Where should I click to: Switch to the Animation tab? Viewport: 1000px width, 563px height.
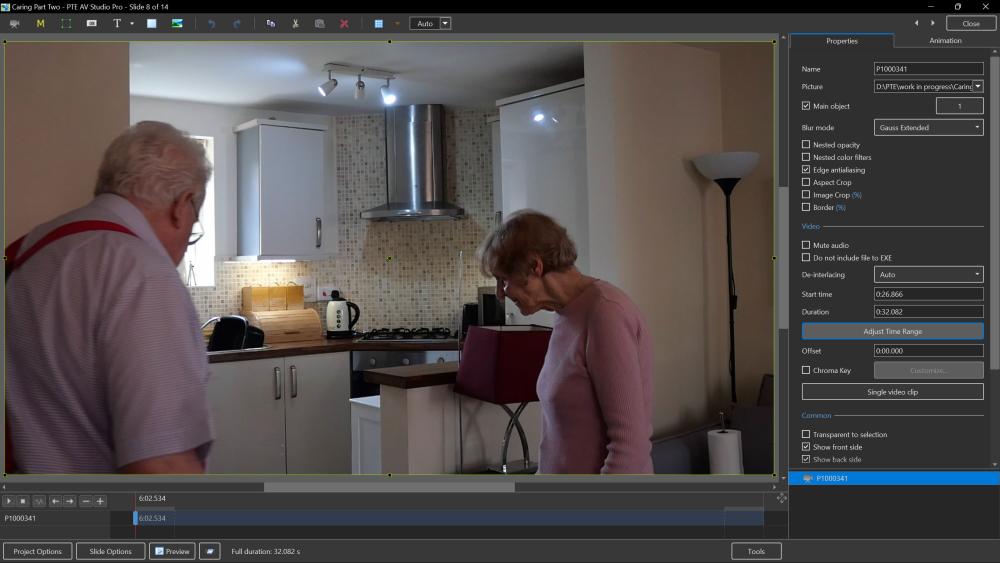tap(945, 41)
